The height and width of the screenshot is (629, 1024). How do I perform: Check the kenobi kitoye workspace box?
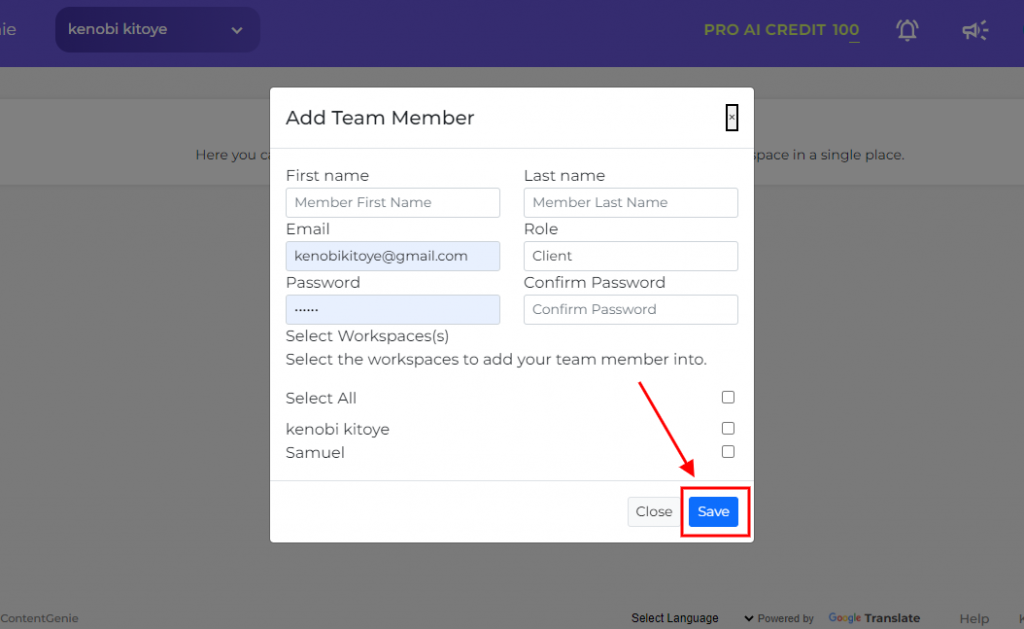click(x=728, y=428)
